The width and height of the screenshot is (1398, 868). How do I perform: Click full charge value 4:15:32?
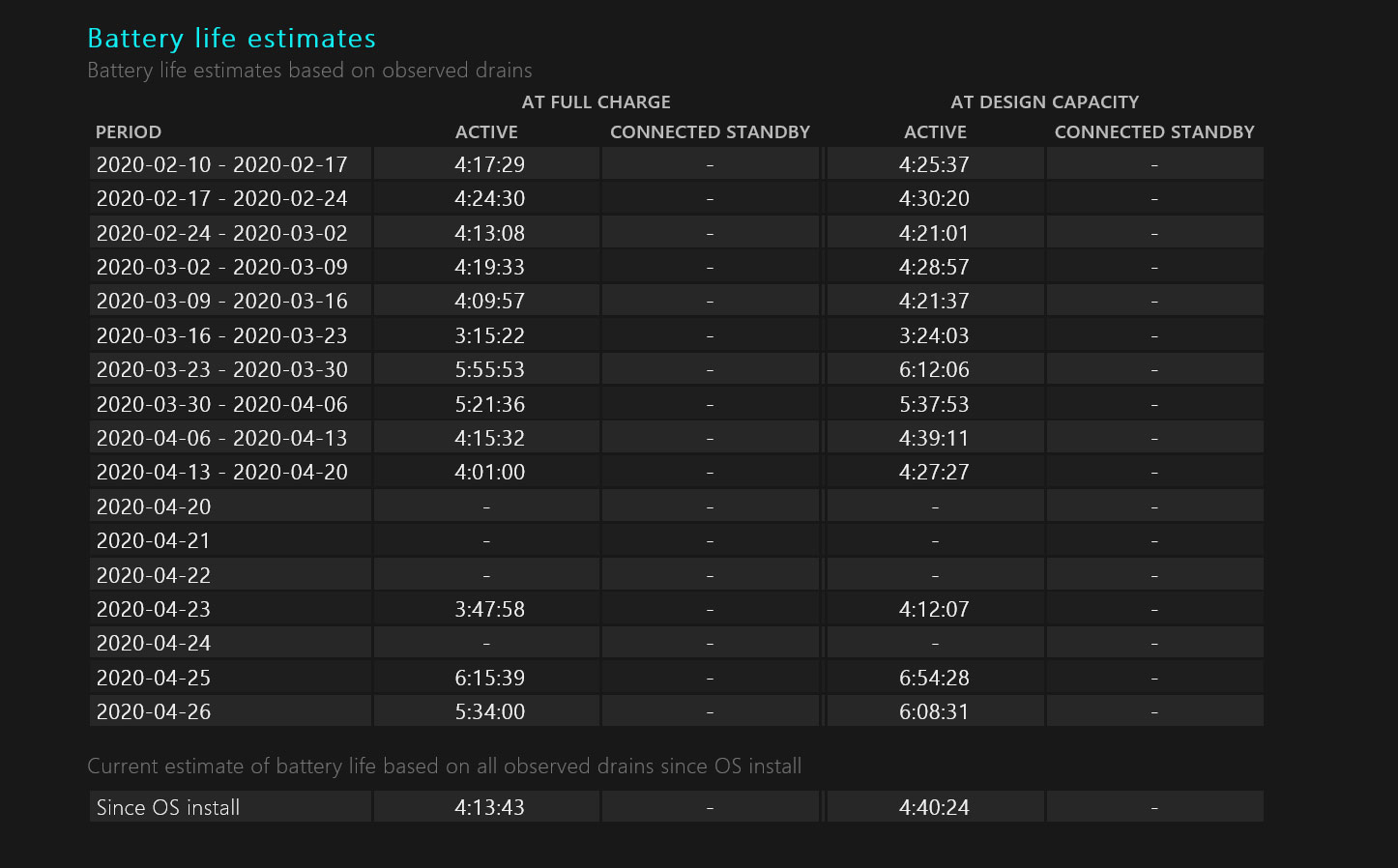pyautogui.click(x=489, y=438)
